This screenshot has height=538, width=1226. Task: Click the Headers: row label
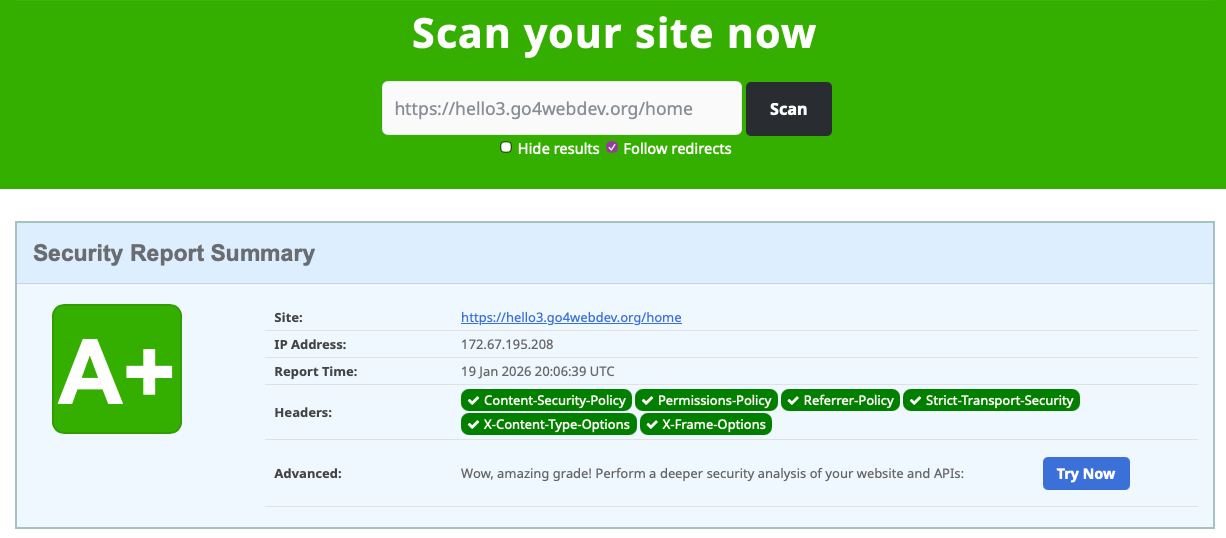(x=303, y=412)
